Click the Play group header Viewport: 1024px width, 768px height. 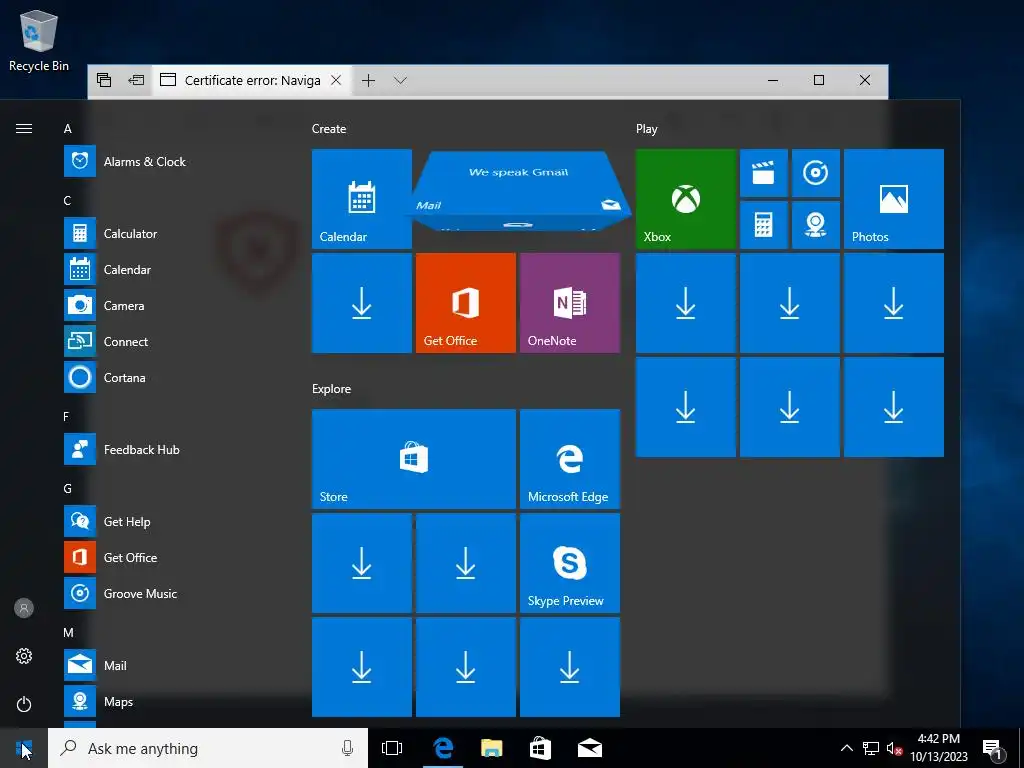click(647, 129)
